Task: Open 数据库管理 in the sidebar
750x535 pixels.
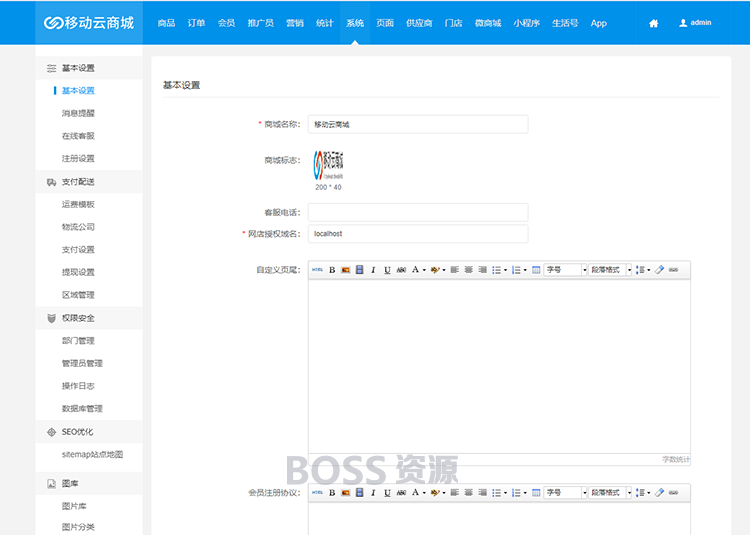Action: coord(82,408)
